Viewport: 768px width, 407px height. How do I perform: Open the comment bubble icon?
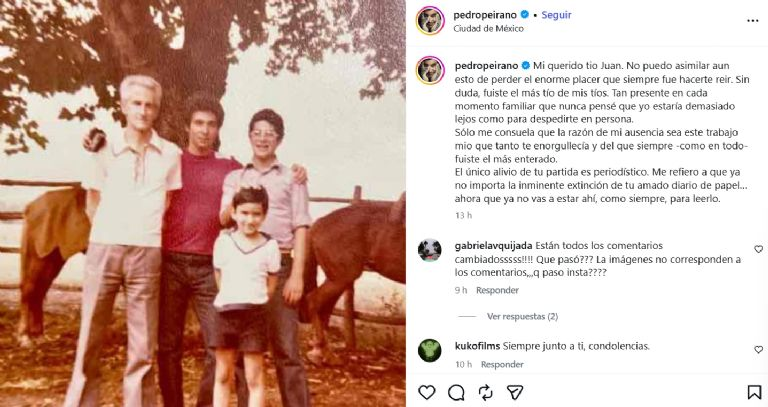click(x=456, y=392)
